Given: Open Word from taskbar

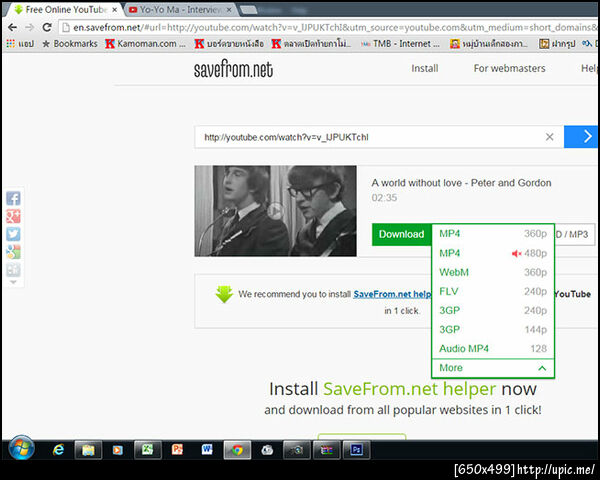Looking at the screenshot, I should click(207, 450).
